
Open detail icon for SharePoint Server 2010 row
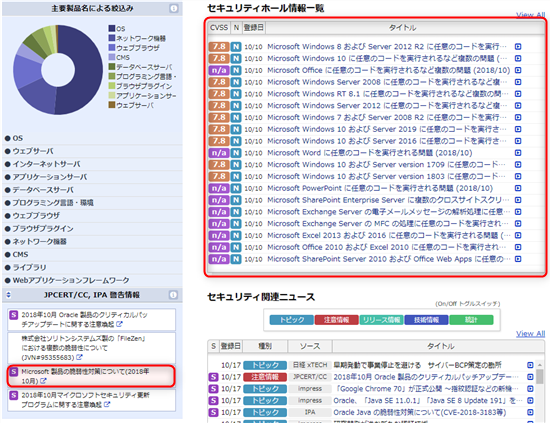pos(518,259)
